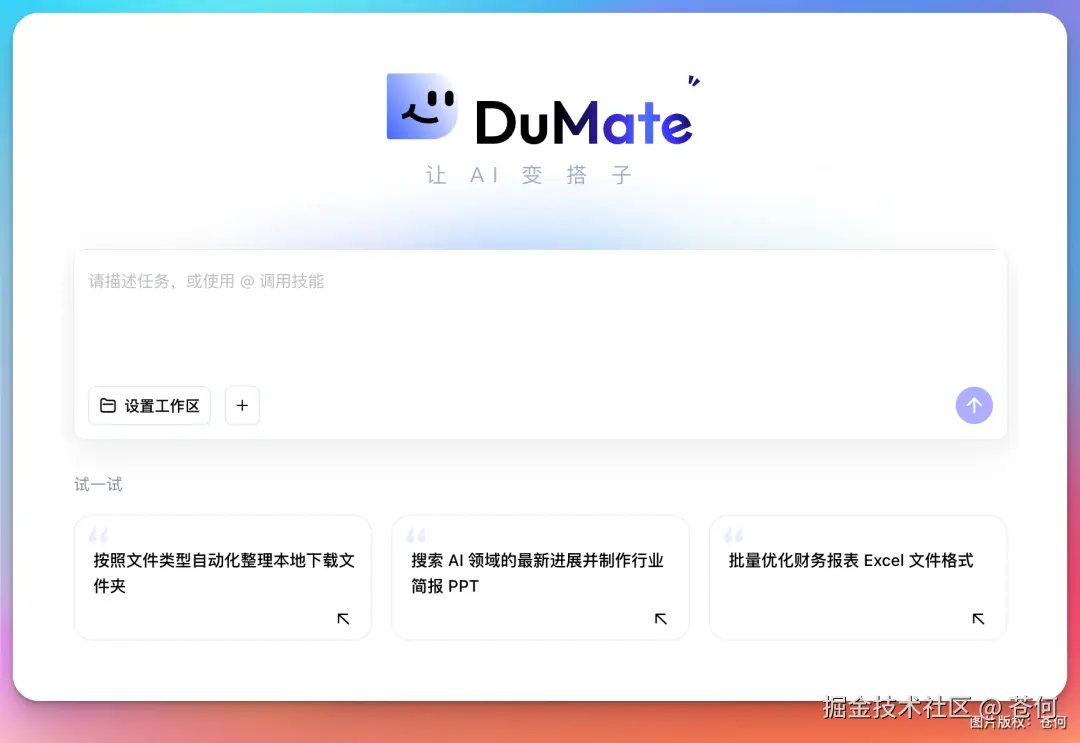Click the diagonal arrow on the AI PPT card
Image resolution: width=1080 pixels, height=743 pixels.
[x=661, y=619]
